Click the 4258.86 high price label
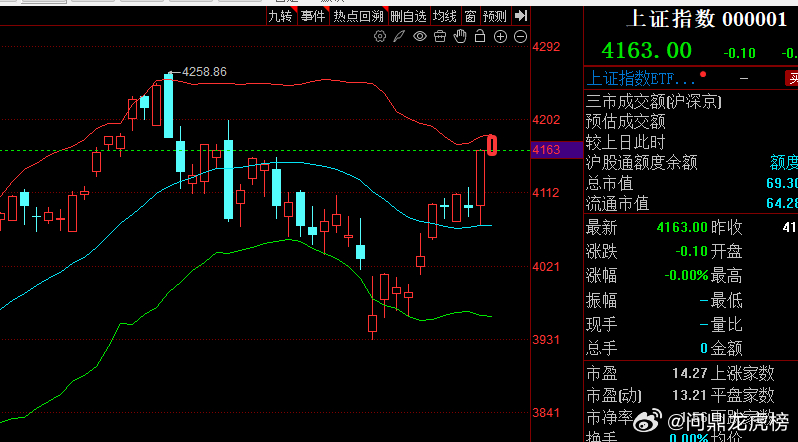Screen dimensions: 798x442 tap(204, 72)
